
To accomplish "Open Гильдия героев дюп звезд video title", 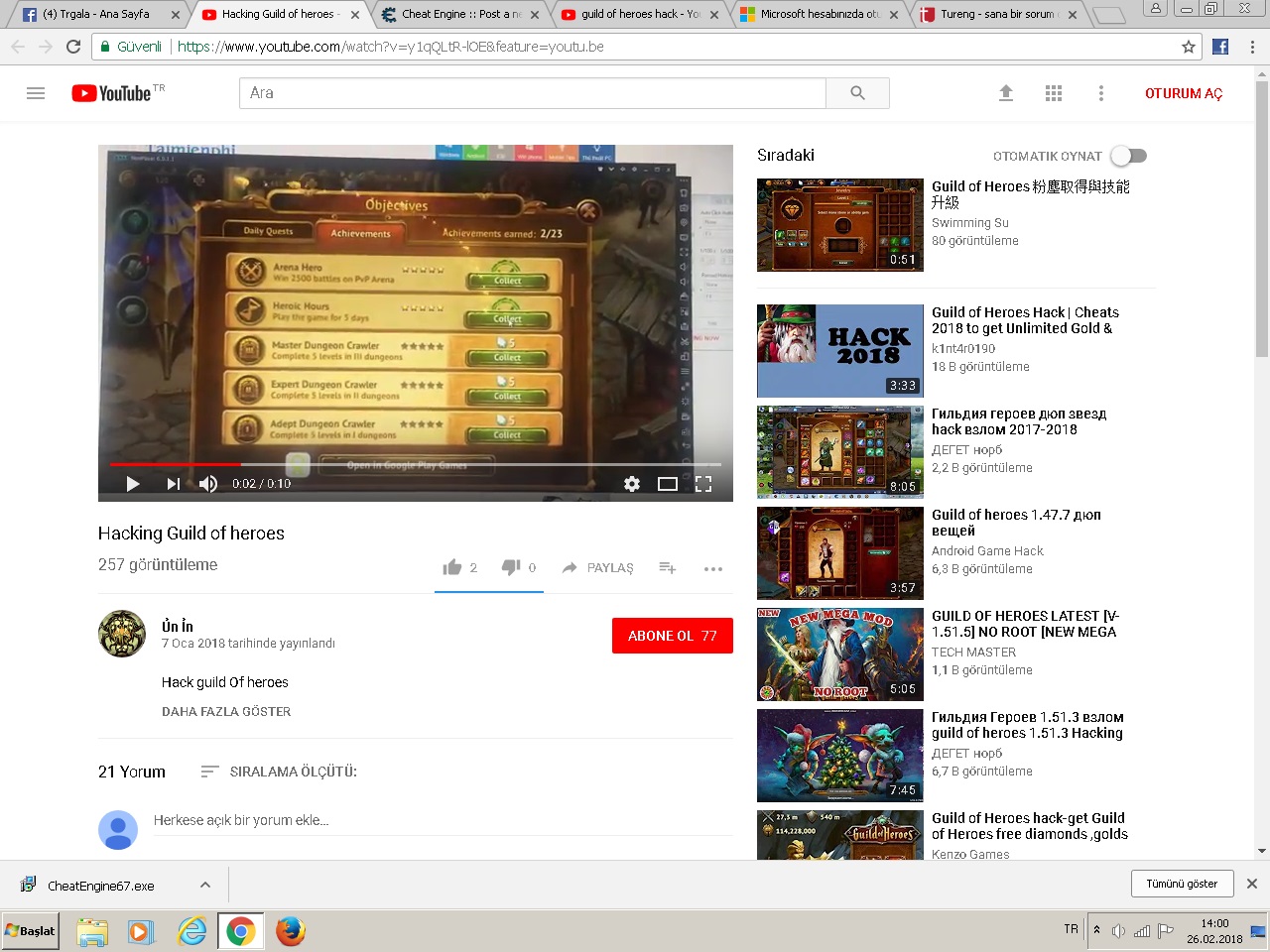I will [x=1019, y=421].
